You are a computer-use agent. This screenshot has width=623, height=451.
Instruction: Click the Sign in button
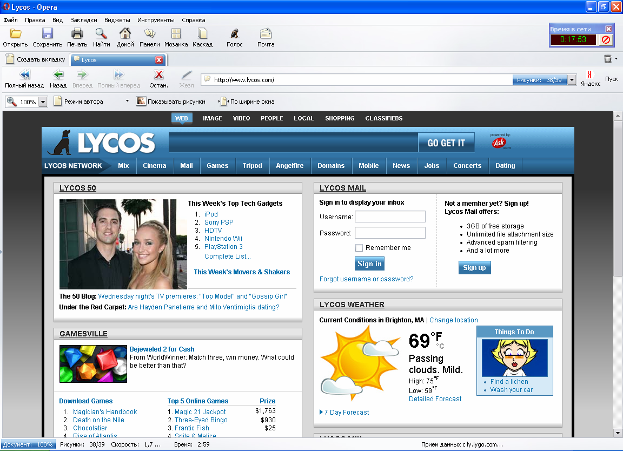(370, 263)
